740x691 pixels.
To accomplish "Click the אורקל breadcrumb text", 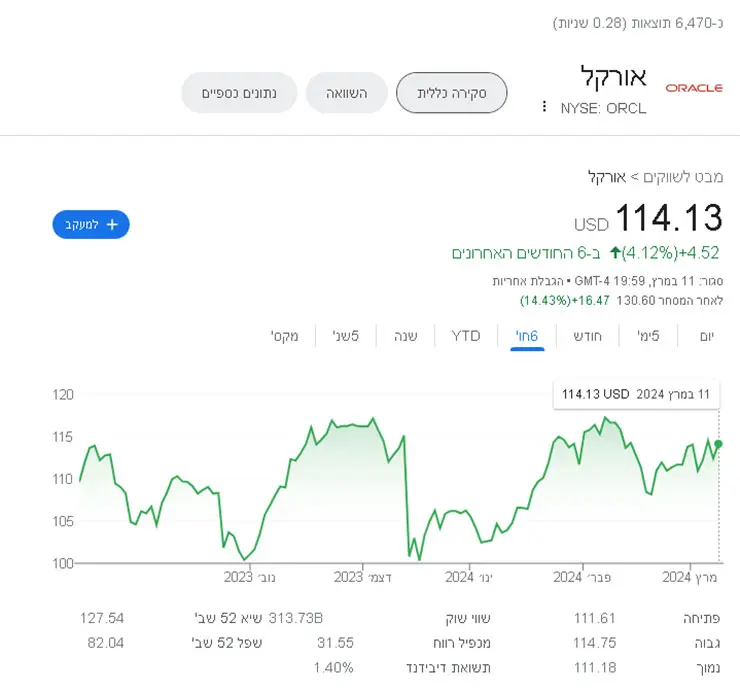I will click(x=607, y=177).
